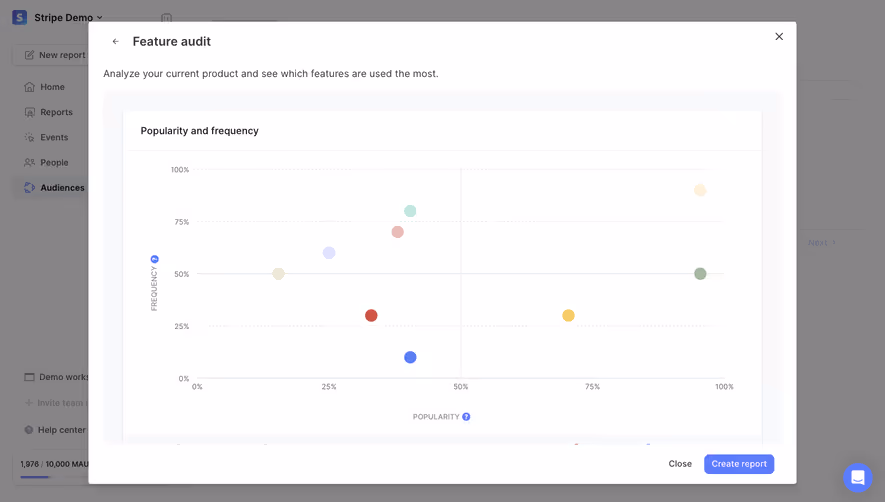Go back using the Feature audit arrow
Image resolution: width=885 pixels, height=502 pixels.
115,41
